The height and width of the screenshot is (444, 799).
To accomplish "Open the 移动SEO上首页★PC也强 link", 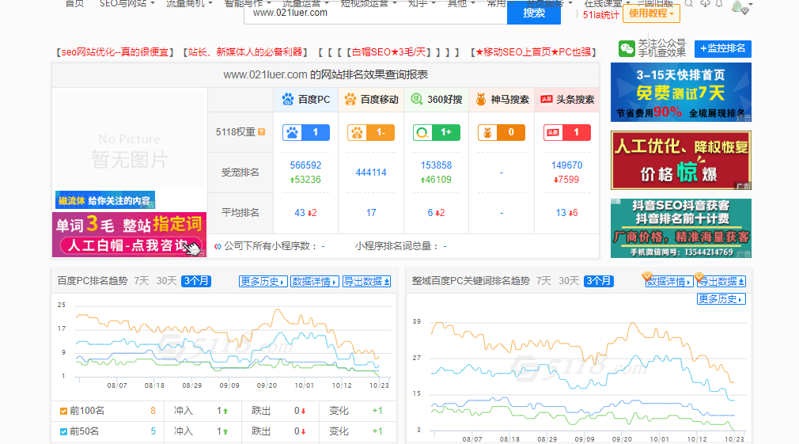I will (x=534, y=52).
